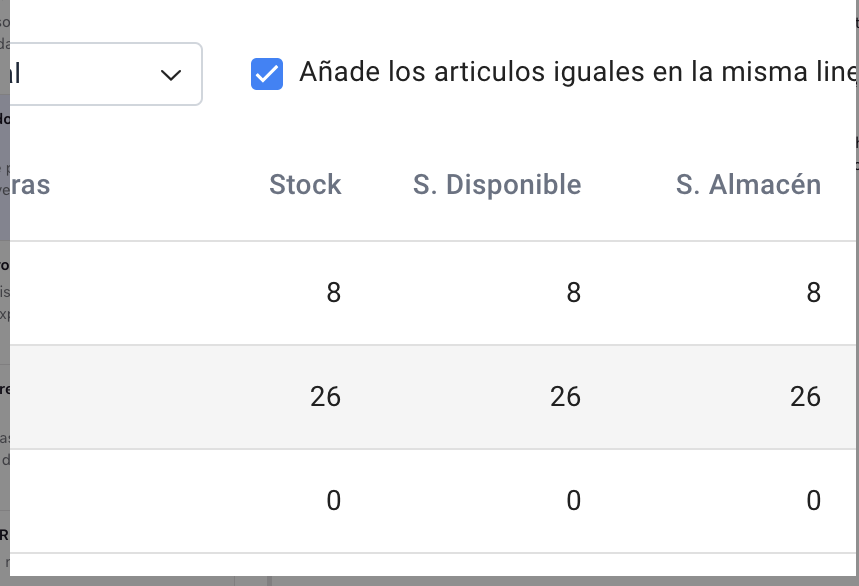Pick the S. Almacén cell showing 0
Image resolution: width=859 pixels, height=586 pixels.
coord(813,501)
